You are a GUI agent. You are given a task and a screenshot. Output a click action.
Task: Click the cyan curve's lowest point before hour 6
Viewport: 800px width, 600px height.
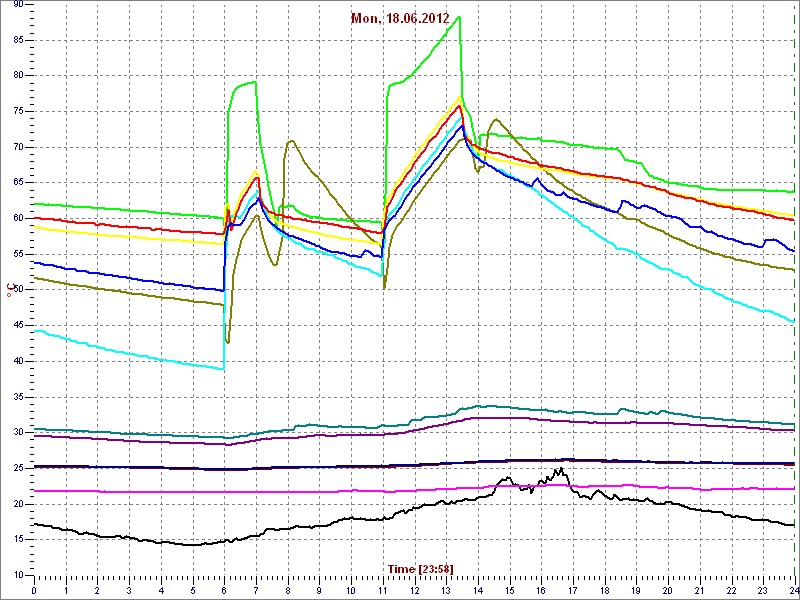tap(222, 369)
